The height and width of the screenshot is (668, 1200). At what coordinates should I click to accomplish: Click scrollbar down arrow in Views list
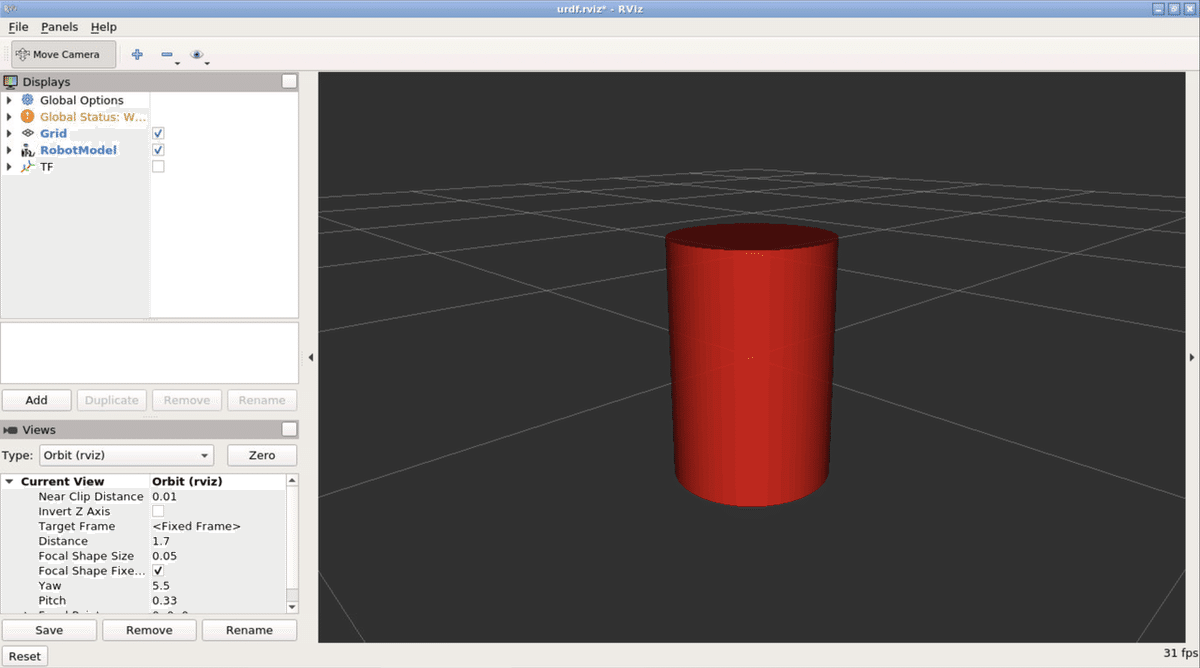292,606
